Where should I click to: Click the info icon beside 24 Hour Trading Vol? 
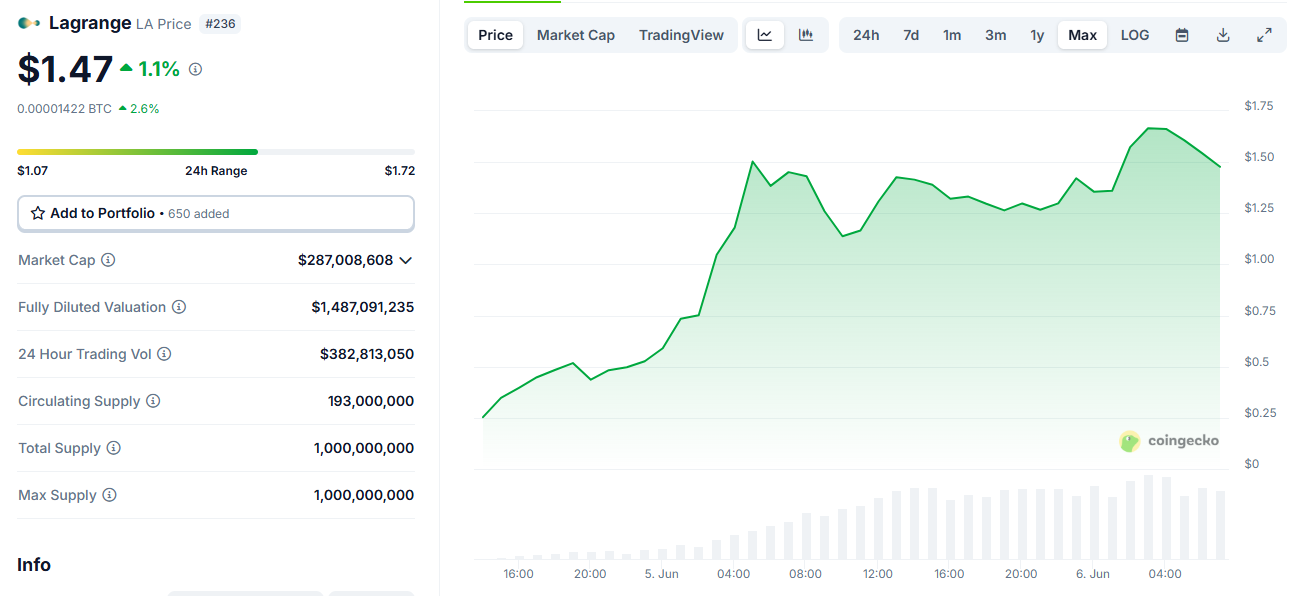164,354
